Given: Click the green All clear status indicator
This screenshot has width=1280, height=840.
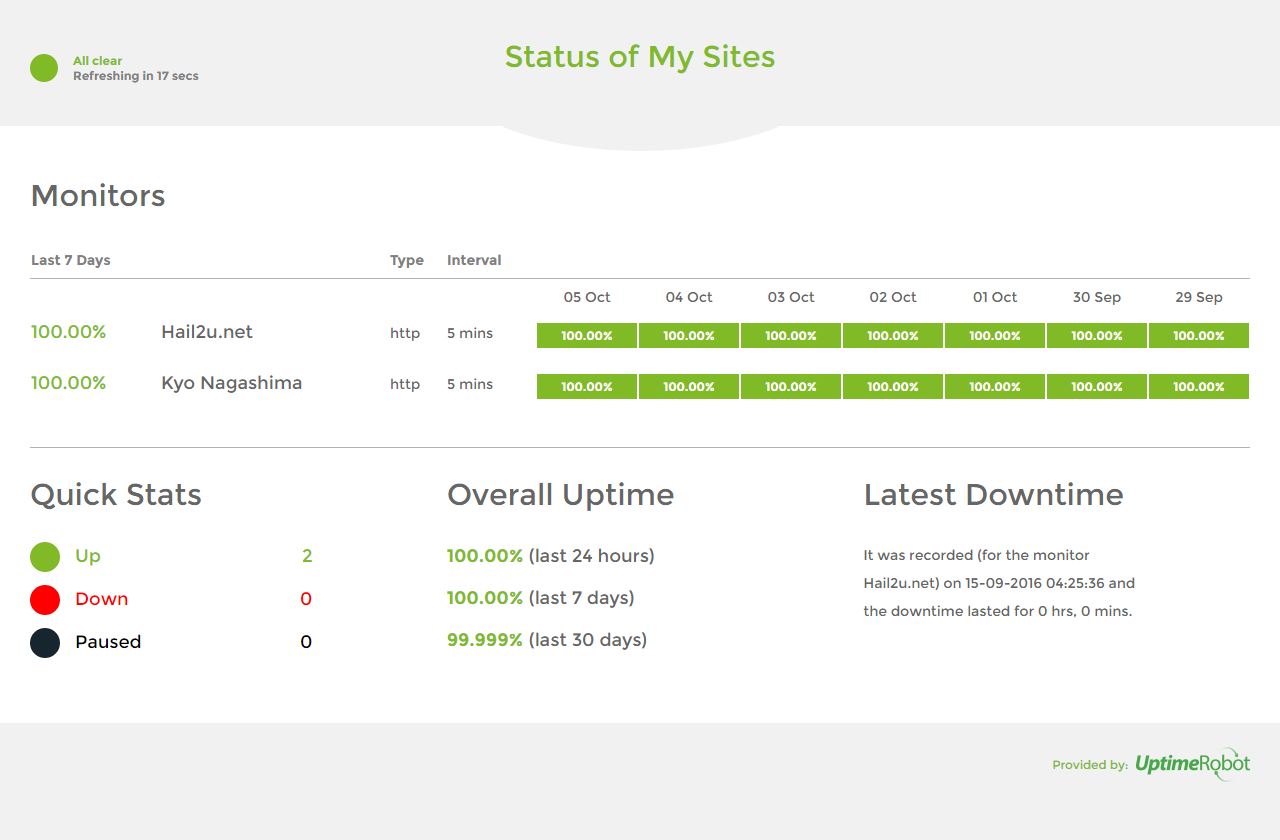Looking at the screenshot, I should [x=43, y=68].
